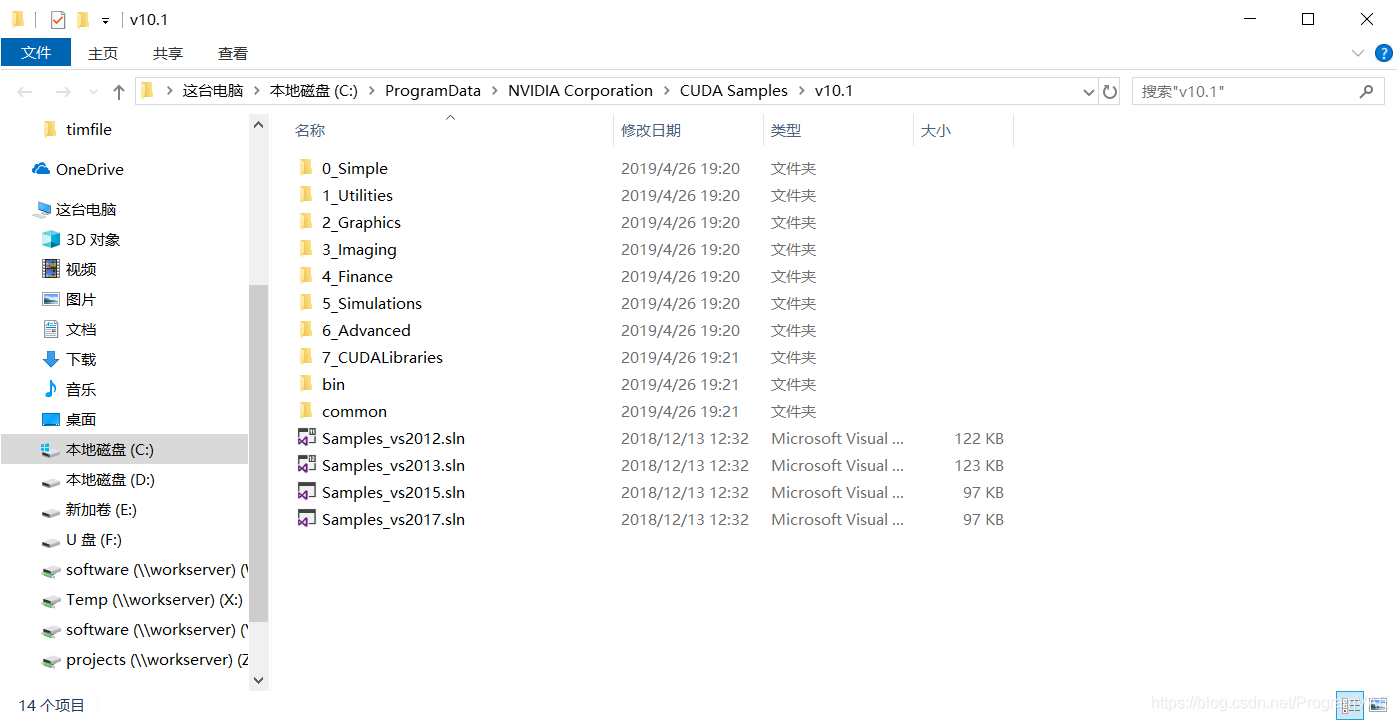Click the 122 KB size of Samples_vs2012.sln
Viewport: 1398px width, 721px height.
(979, 438)
